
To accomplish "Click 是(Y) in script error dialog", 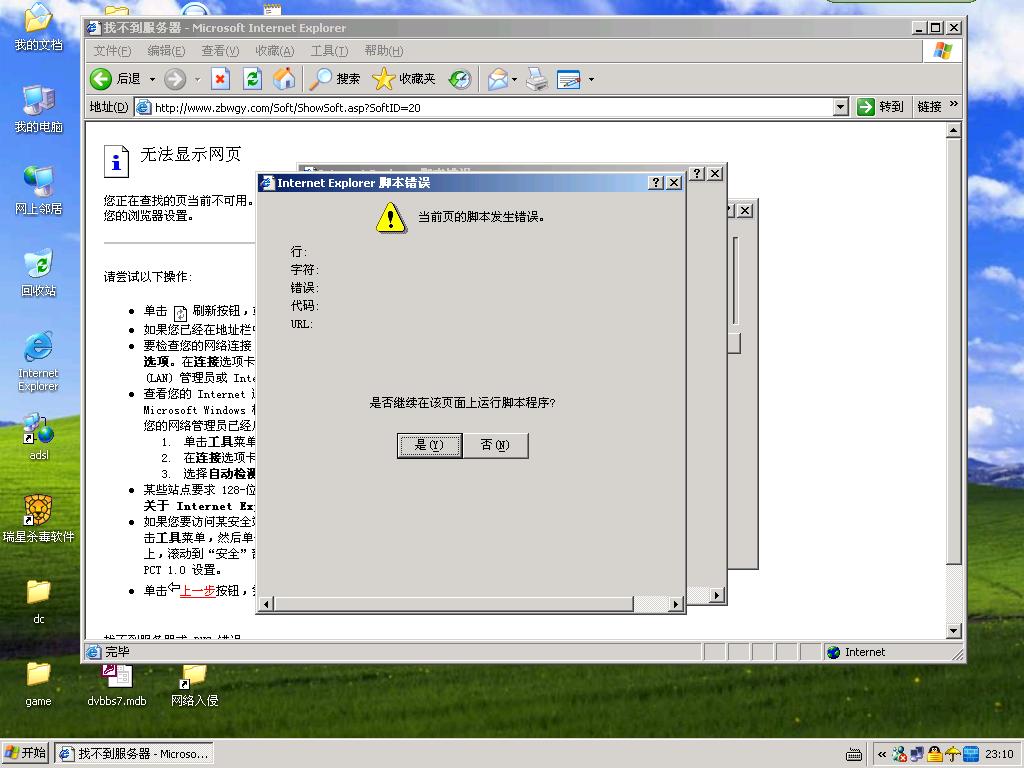I will [429, 445].
